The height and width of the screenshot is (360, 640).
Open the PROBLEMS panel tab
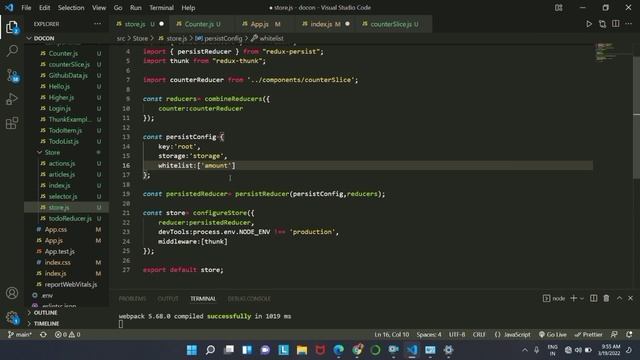point(132,298)
